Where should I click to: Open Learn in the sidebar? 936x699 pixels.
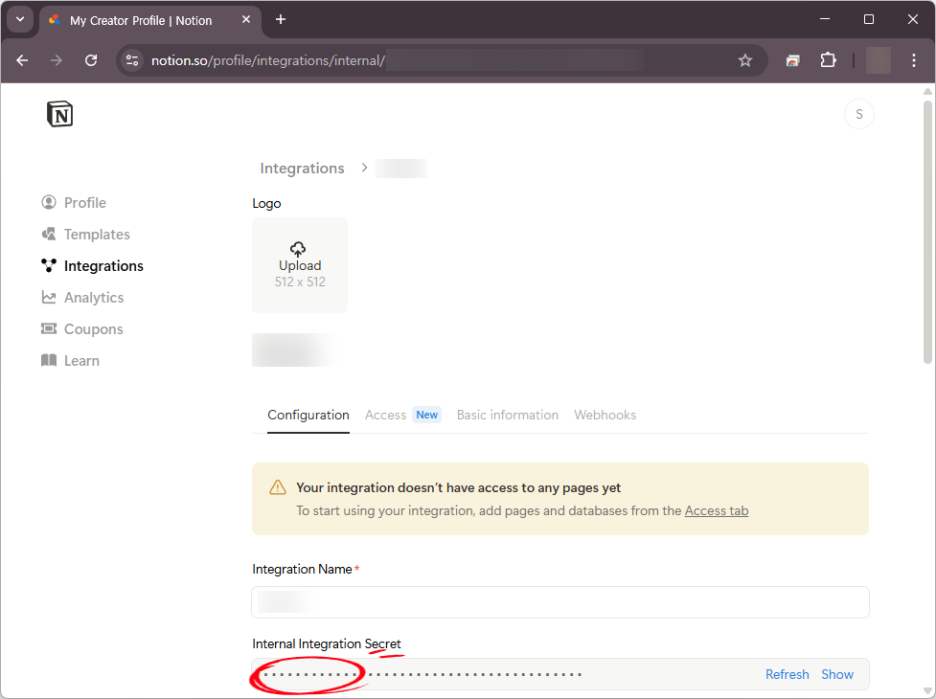coord(70,361)
